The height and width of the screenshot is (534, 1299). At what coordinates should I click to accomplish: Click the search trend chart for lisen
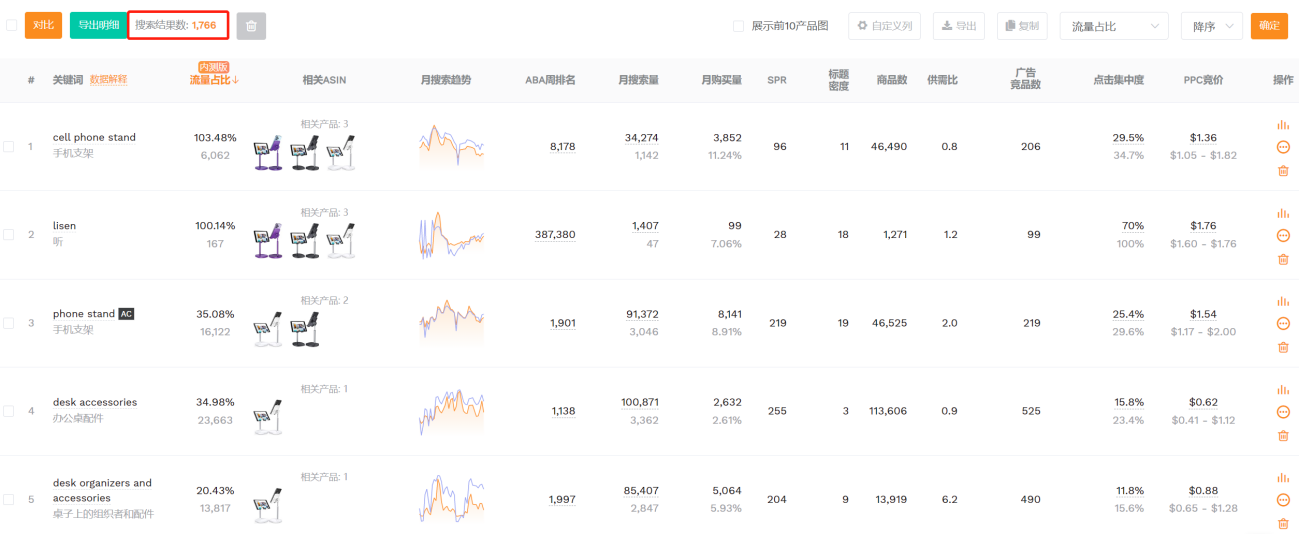pos(451,235)
